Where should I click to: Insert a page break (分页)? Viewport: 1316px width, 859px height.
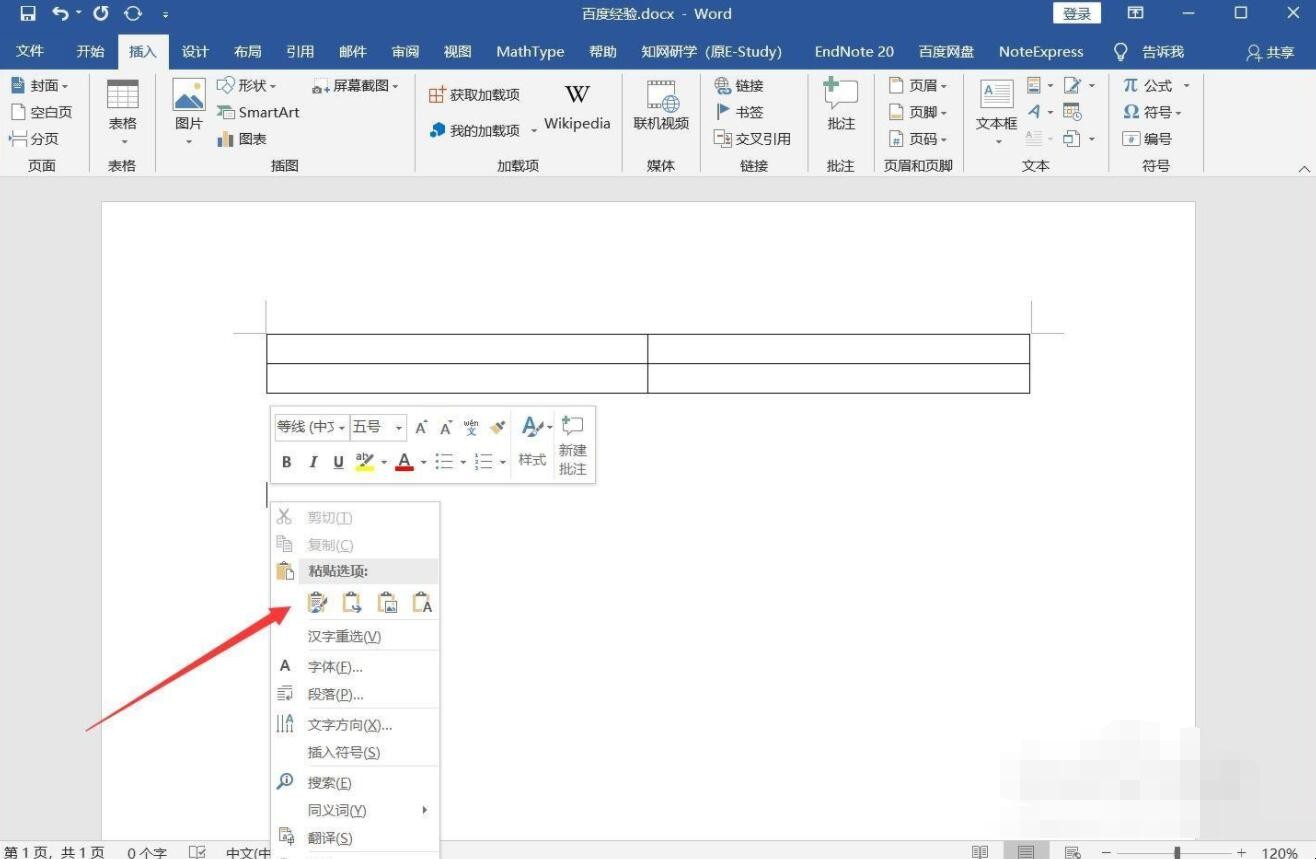coord(34,139)
